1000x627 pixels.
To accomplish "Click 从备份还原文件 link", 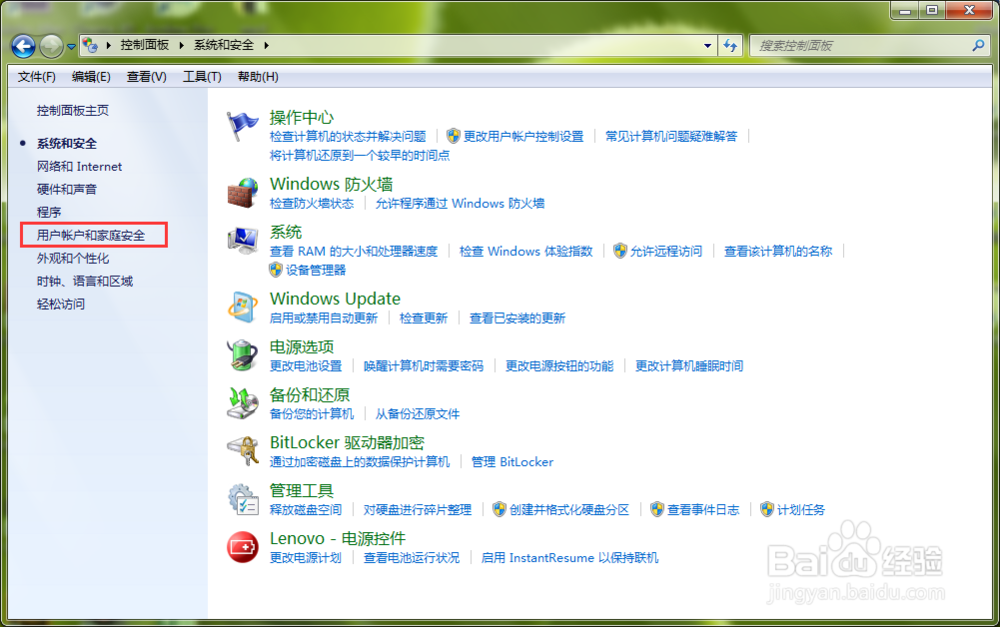I will click(417, 414).
